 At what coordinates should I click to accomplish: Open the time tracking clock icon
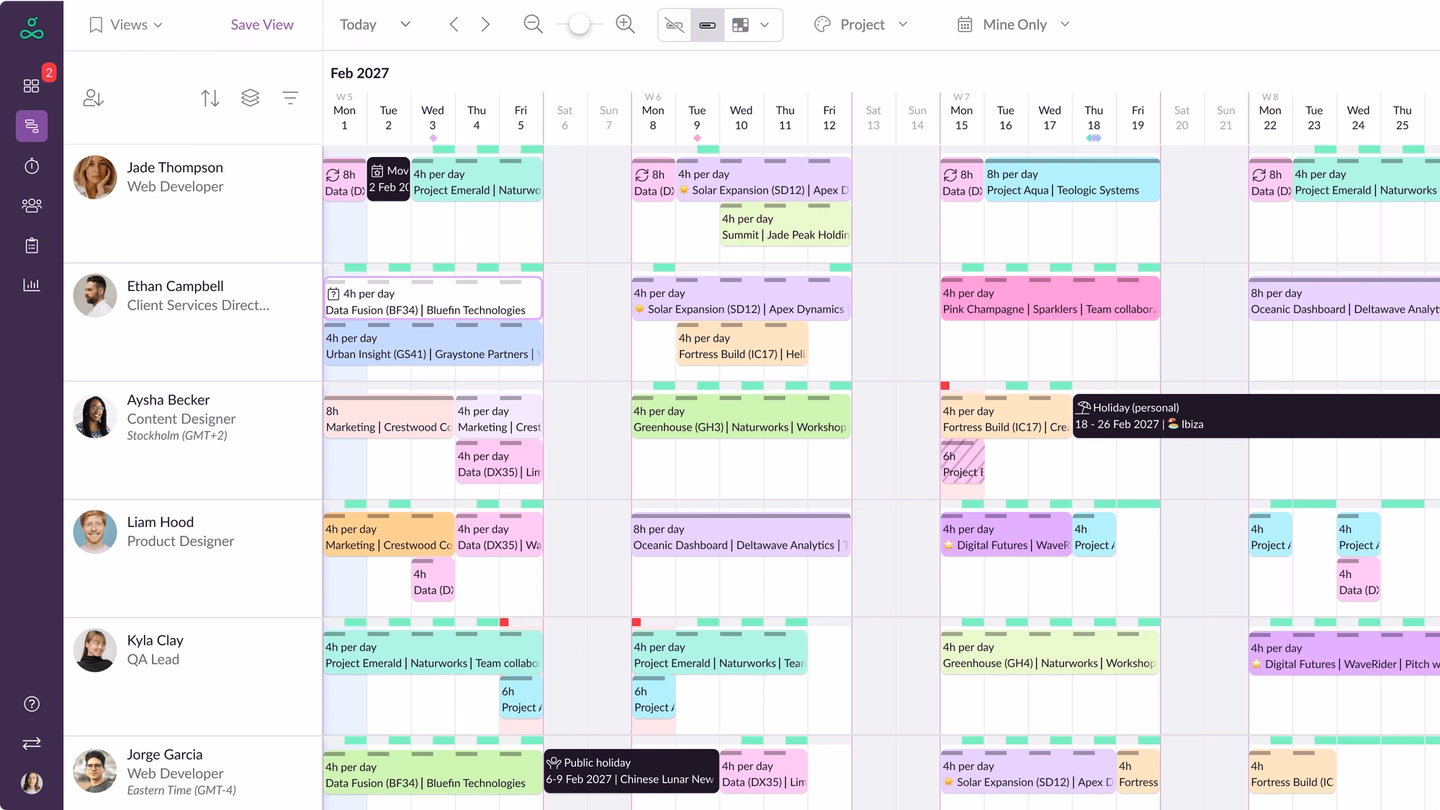pos(31,166)
